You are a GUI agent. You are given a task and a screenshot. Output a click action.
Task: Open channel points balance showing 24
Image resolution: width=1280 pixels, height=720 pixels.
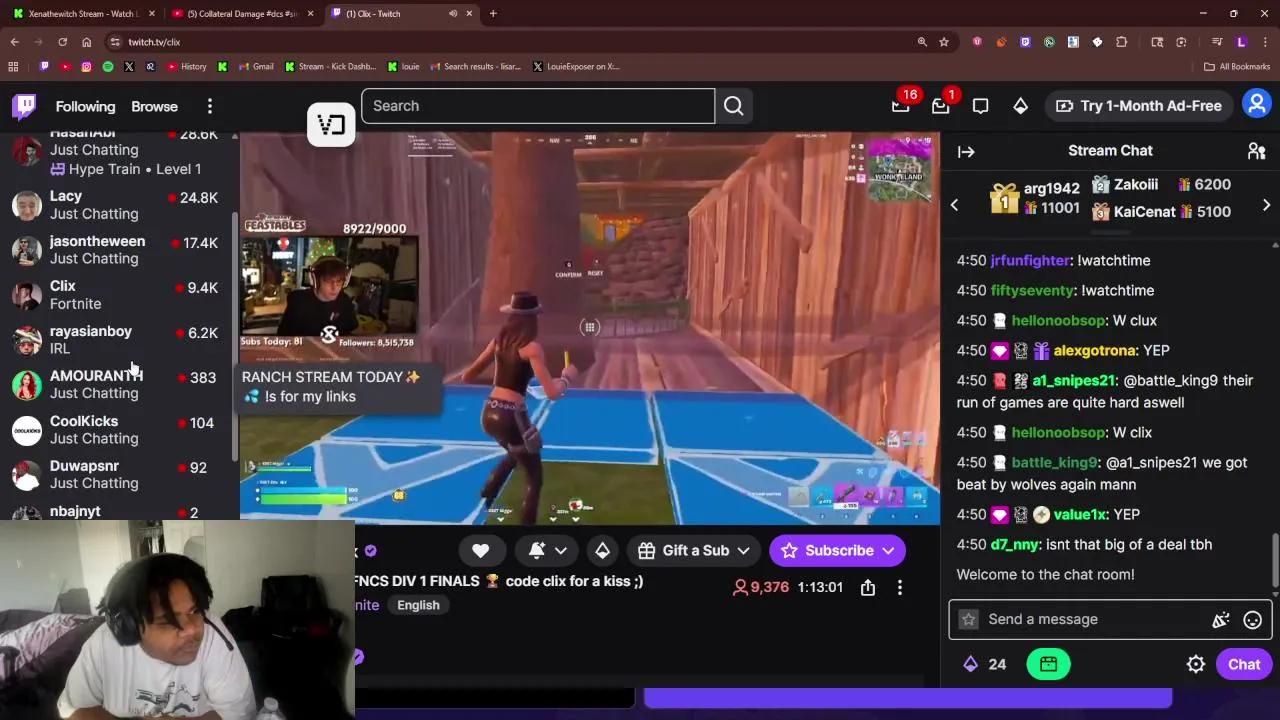click(x=985, y=664)
